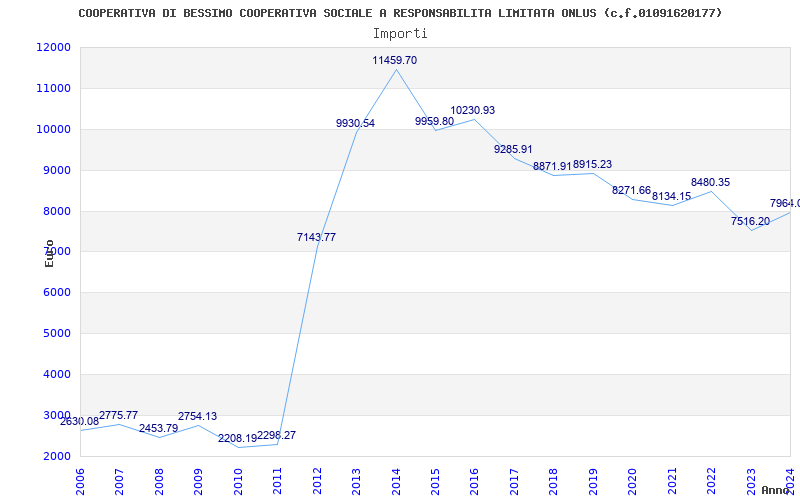
Task: Click the 9000 y-axis tick label
Action: pos(56,170)
